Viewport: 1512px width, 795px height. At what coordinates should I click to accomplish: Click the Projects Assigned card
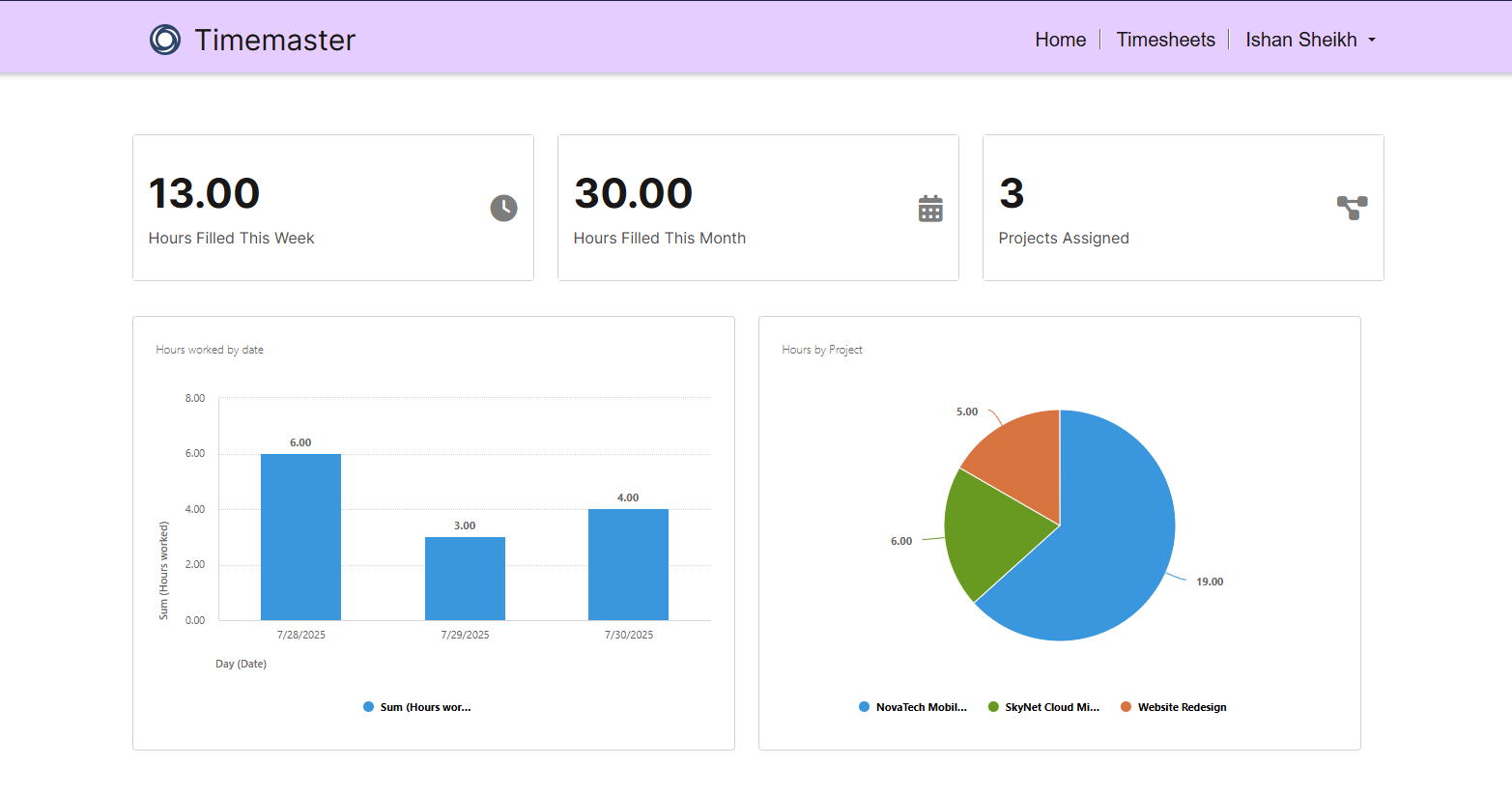click(1183, 208)
